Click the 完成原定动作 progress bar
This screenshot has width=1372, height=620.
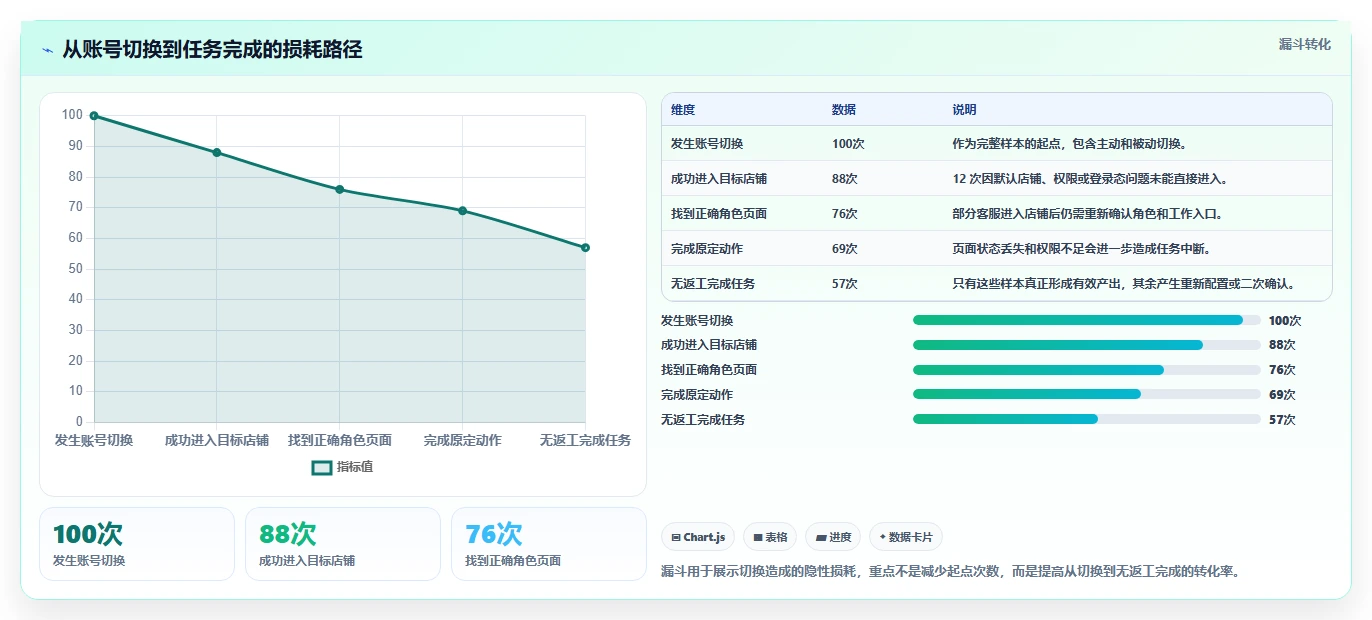[x=1087, y=394]
